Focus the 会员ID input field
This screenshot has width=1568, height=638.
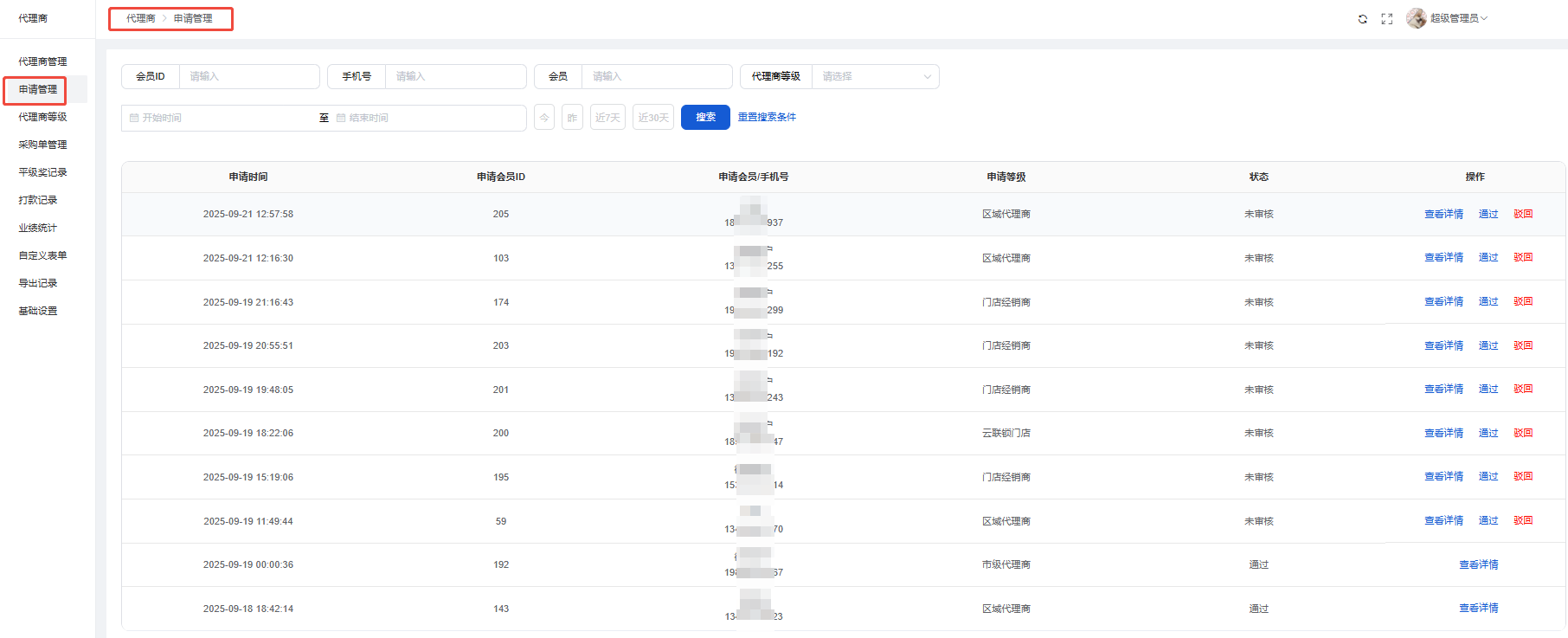(x=248, y=76)
